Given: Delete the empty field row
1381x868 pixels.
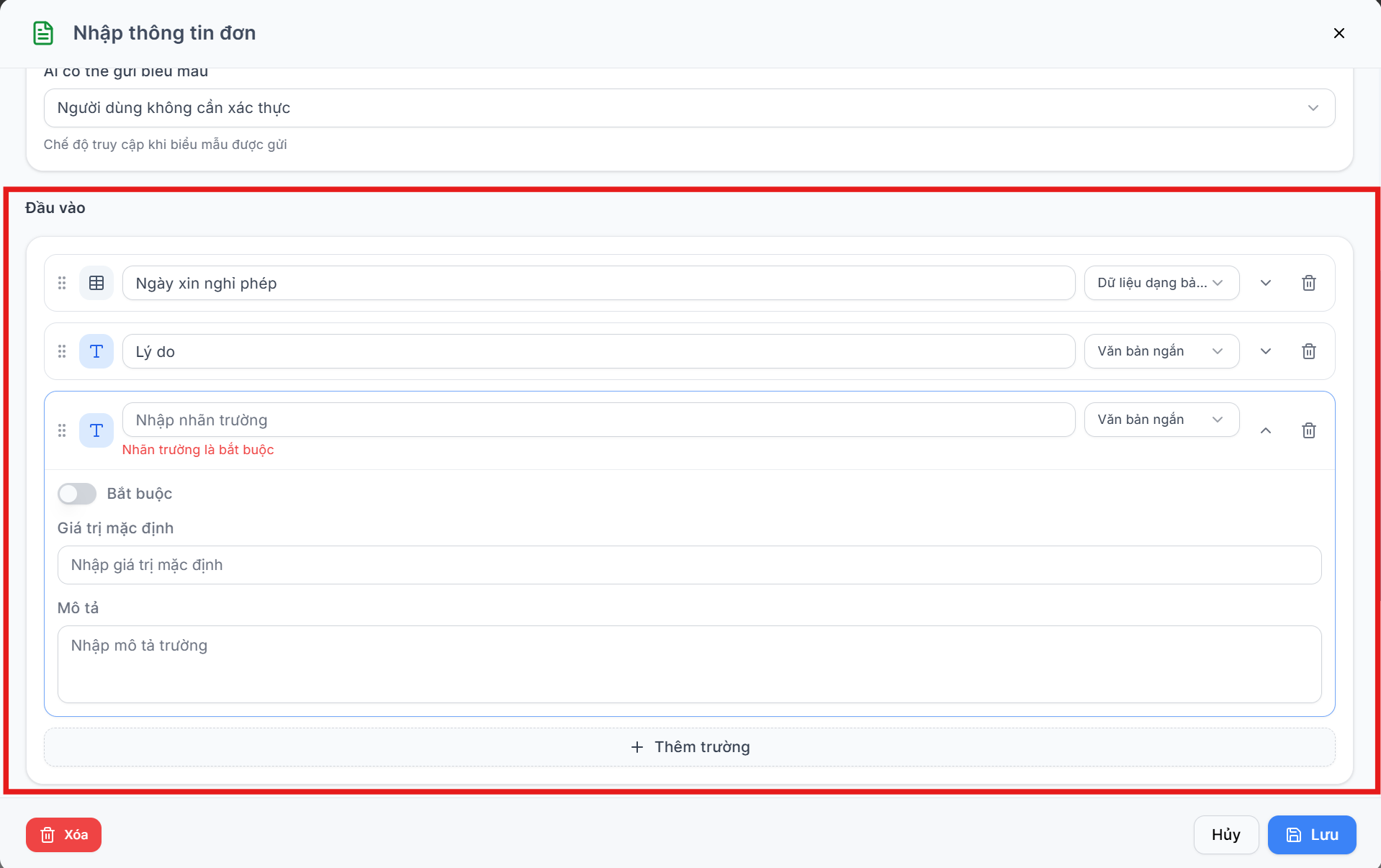Looking at the screenshot, I should coord(1308,430).
